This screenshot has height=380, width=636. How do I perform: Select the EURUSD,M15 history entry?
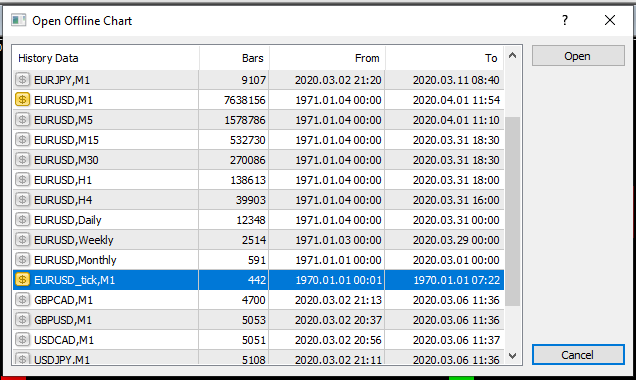258,140
